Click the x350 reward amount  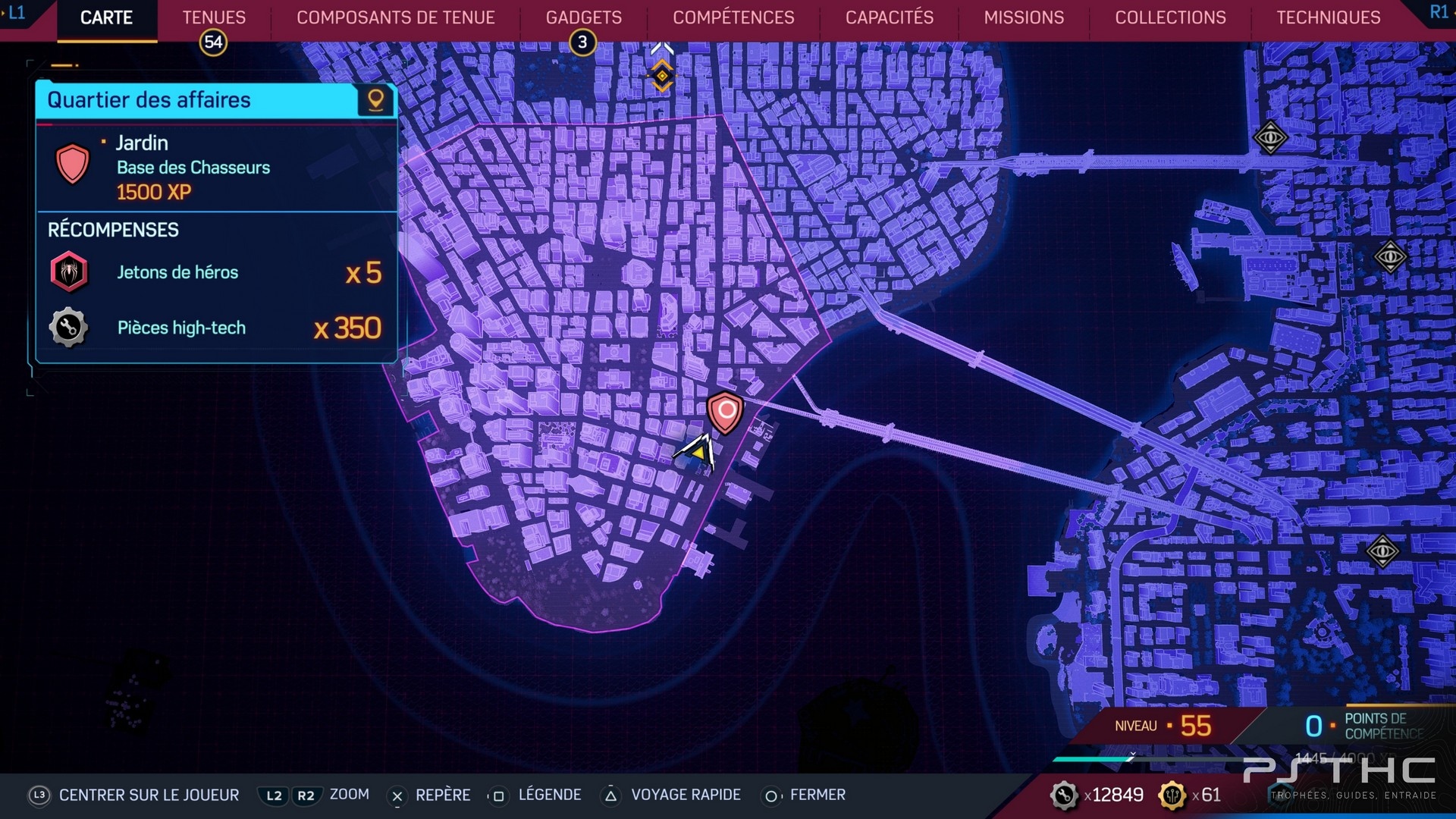347,328
